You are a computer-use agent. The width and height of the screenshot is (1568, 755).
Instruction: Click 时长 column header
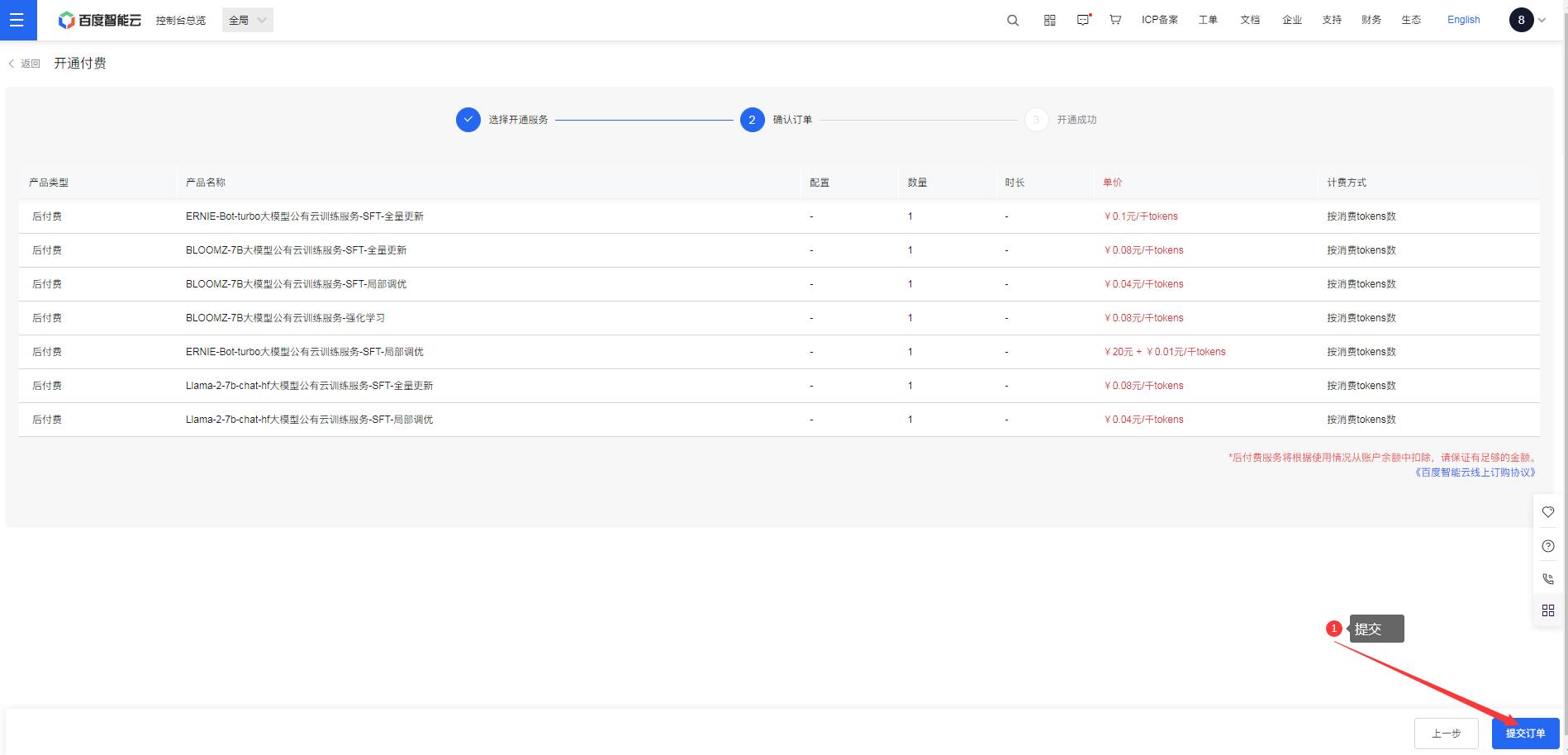[1014, 183]
